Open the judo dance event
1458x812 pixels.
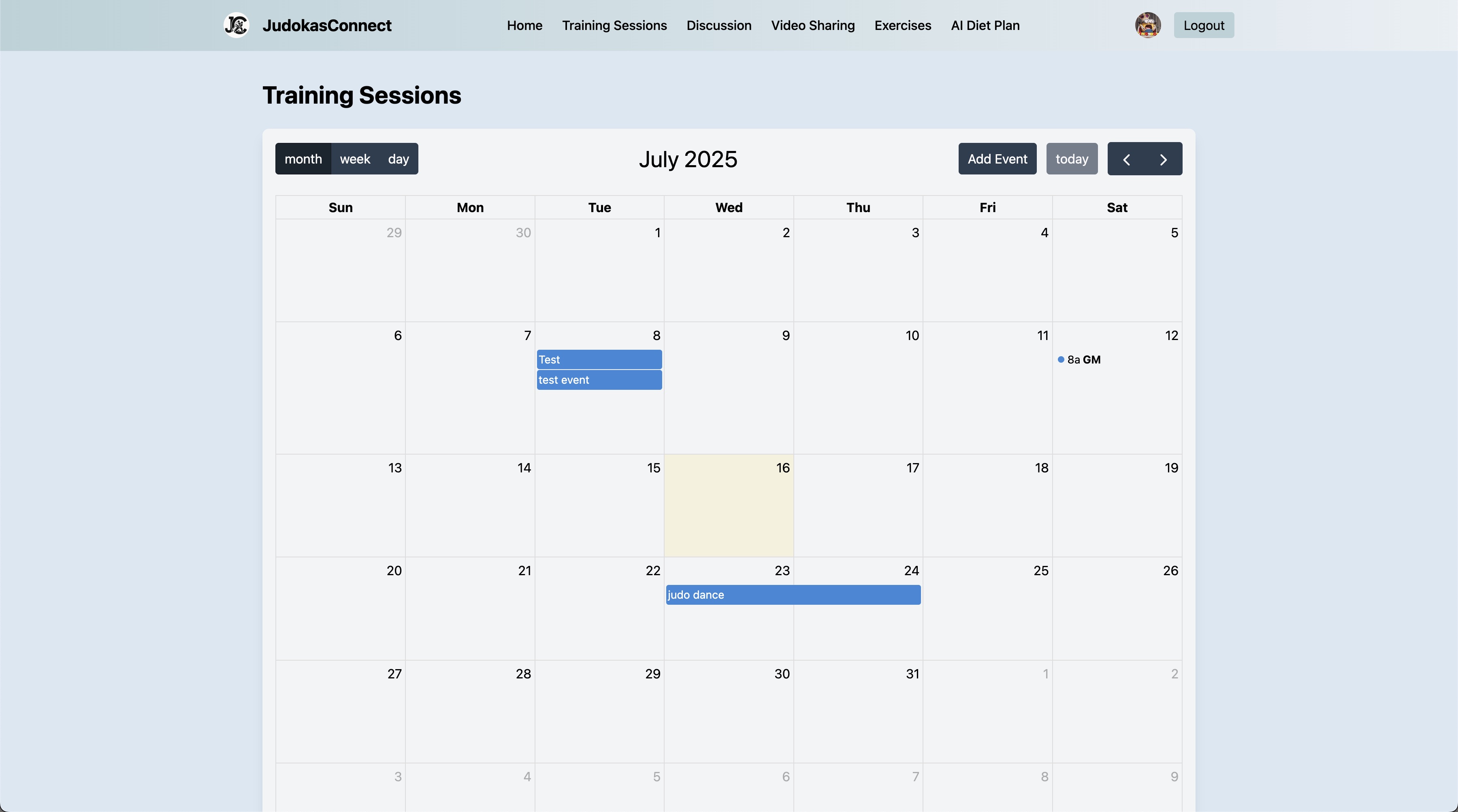pos(793,595)
